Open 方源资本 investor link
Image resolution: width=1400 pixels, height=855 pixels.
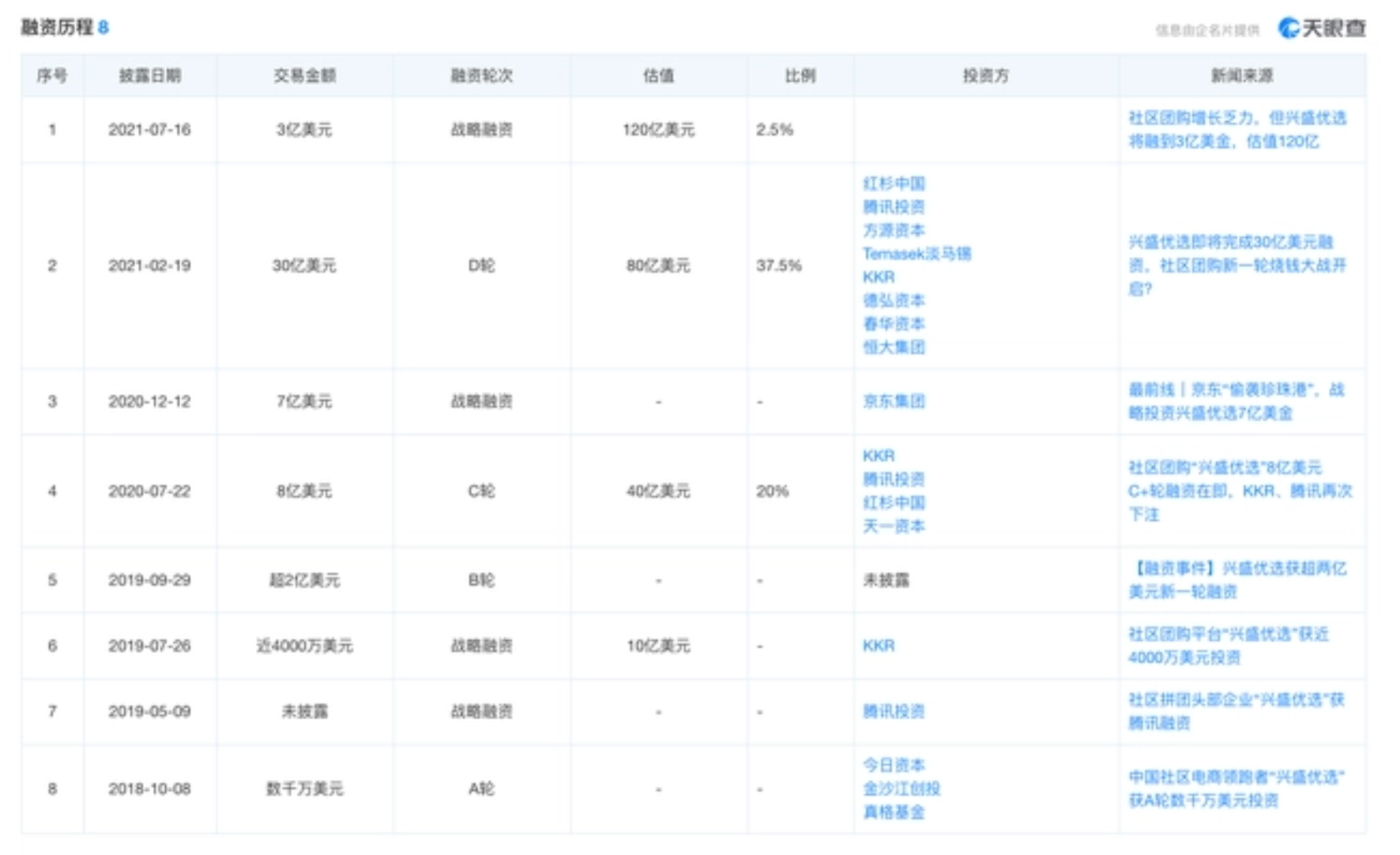pos(894,230)
